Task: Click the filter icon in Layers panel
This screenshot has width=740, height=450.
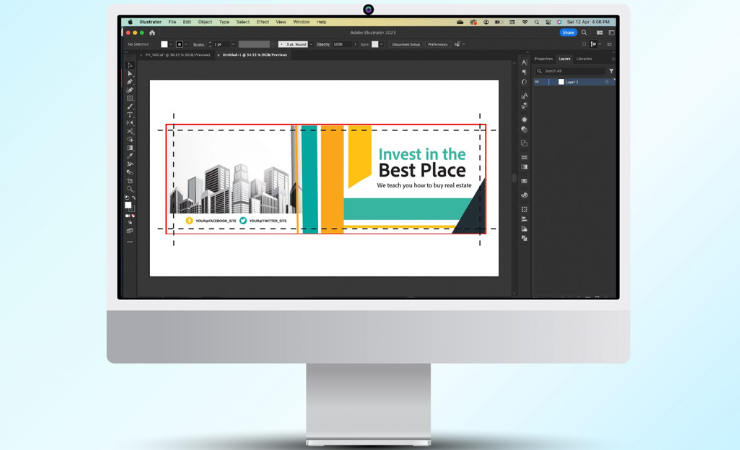Action: (x=611, y=71)
